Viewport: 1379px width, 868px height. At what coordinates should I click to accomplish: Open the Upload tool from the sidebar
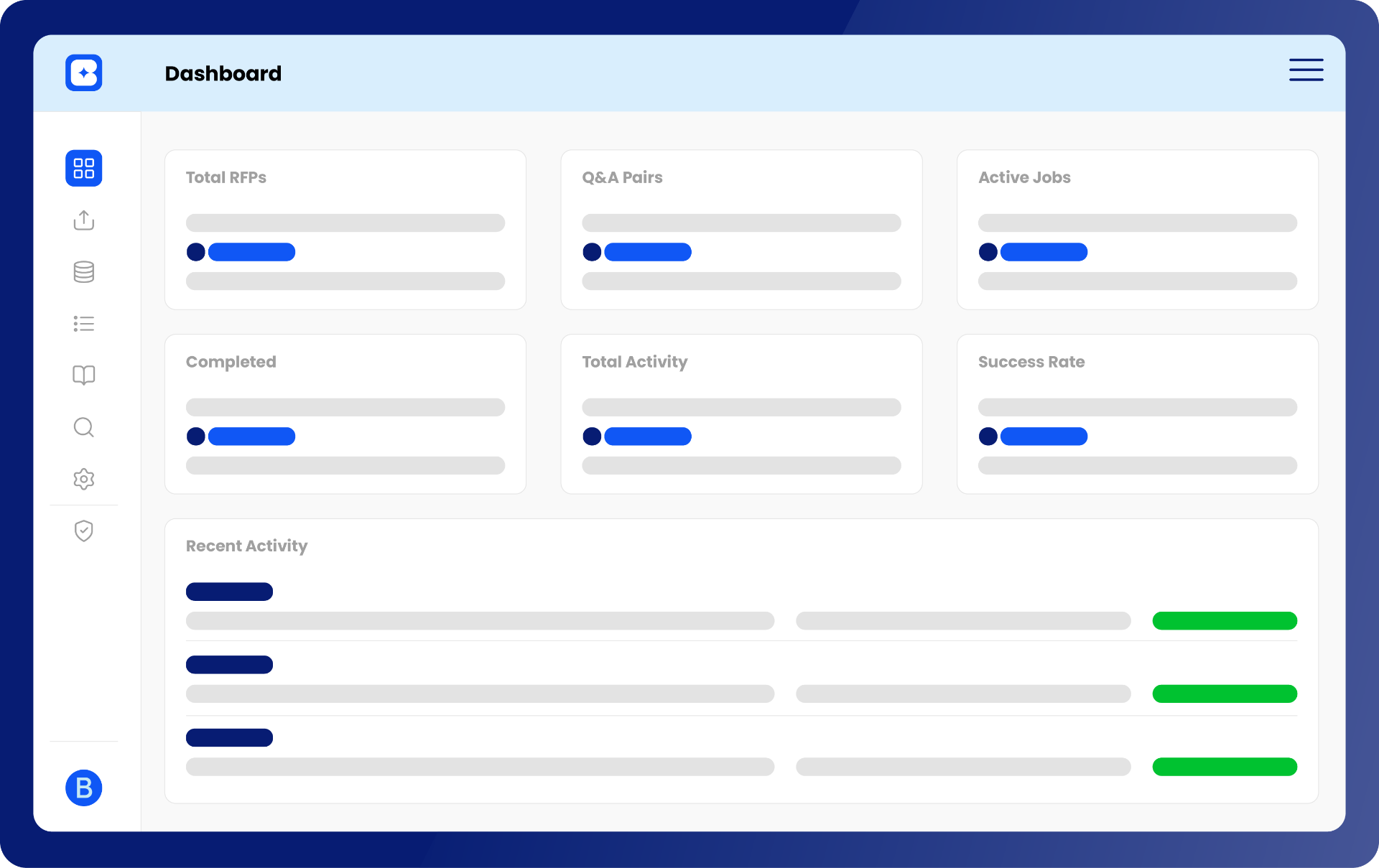pyautogui.click(x=83, y=220)
